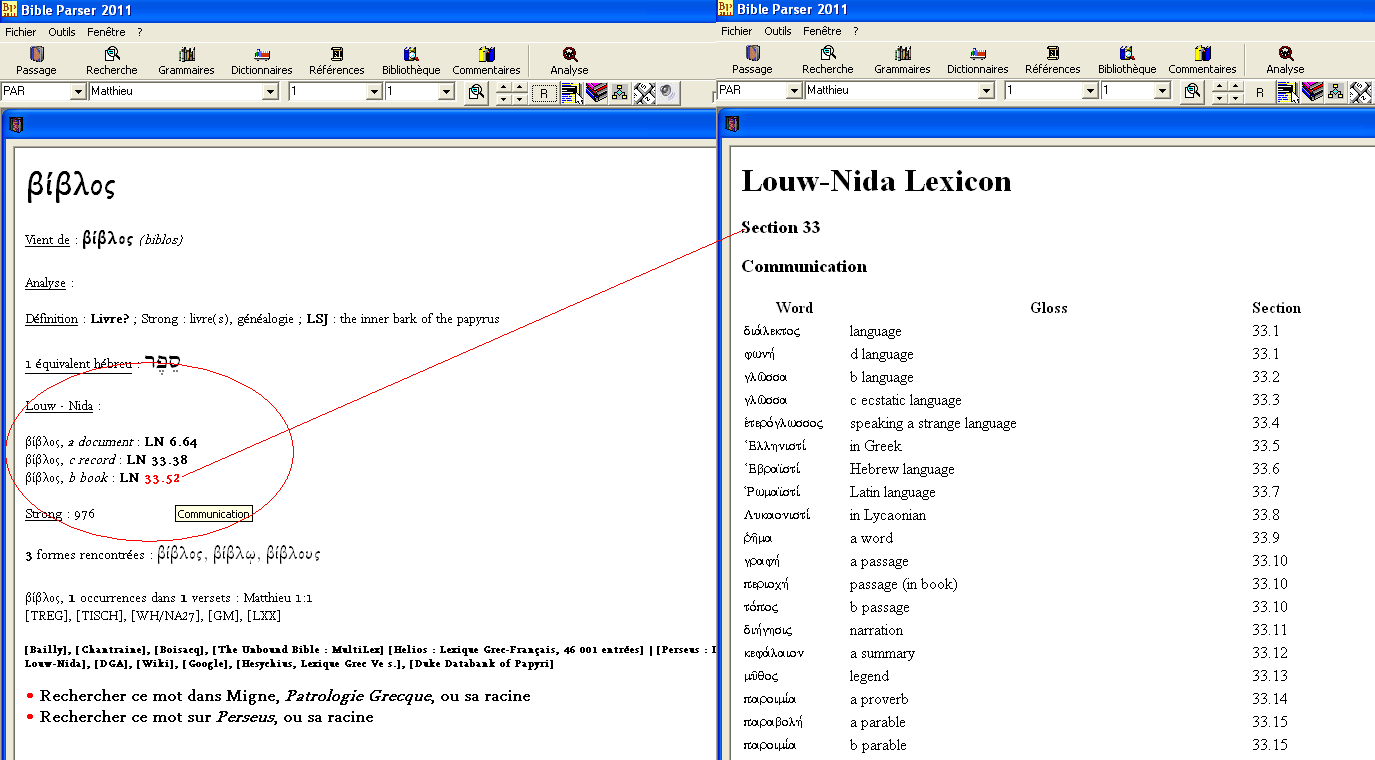Open the [Google] search link
The height and width of the screenshot is (760, 1375).
coord(205,664)
